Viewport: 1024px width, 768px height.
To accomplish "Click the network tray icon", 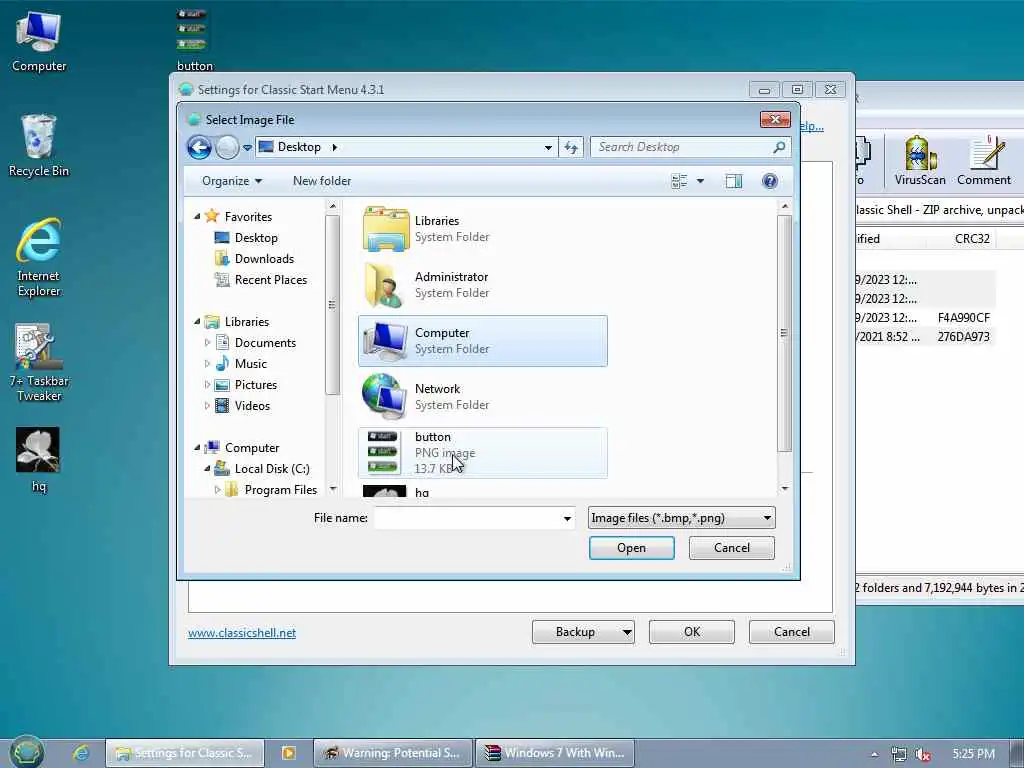I will [x=899, y=754].
